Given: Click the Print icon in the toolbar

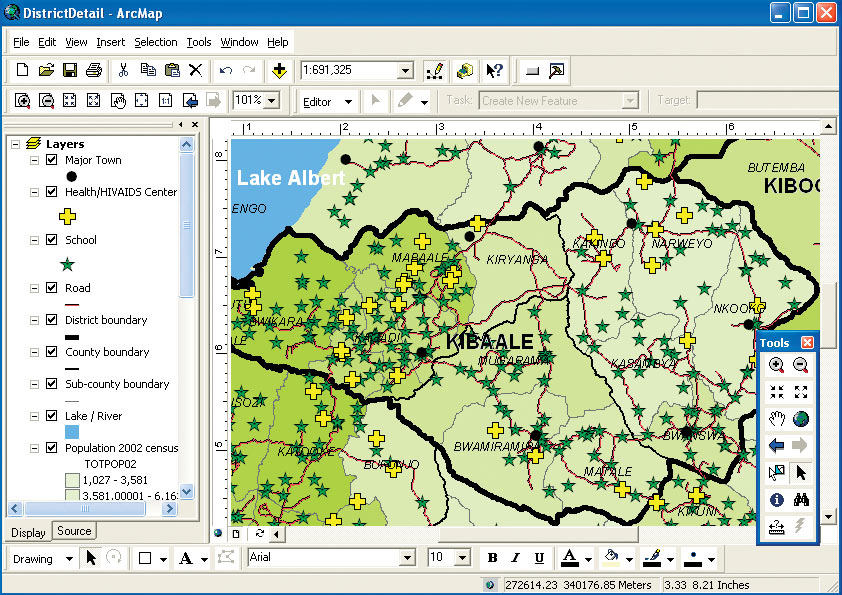Looking at the screenshot, I should tap(94, 70).
